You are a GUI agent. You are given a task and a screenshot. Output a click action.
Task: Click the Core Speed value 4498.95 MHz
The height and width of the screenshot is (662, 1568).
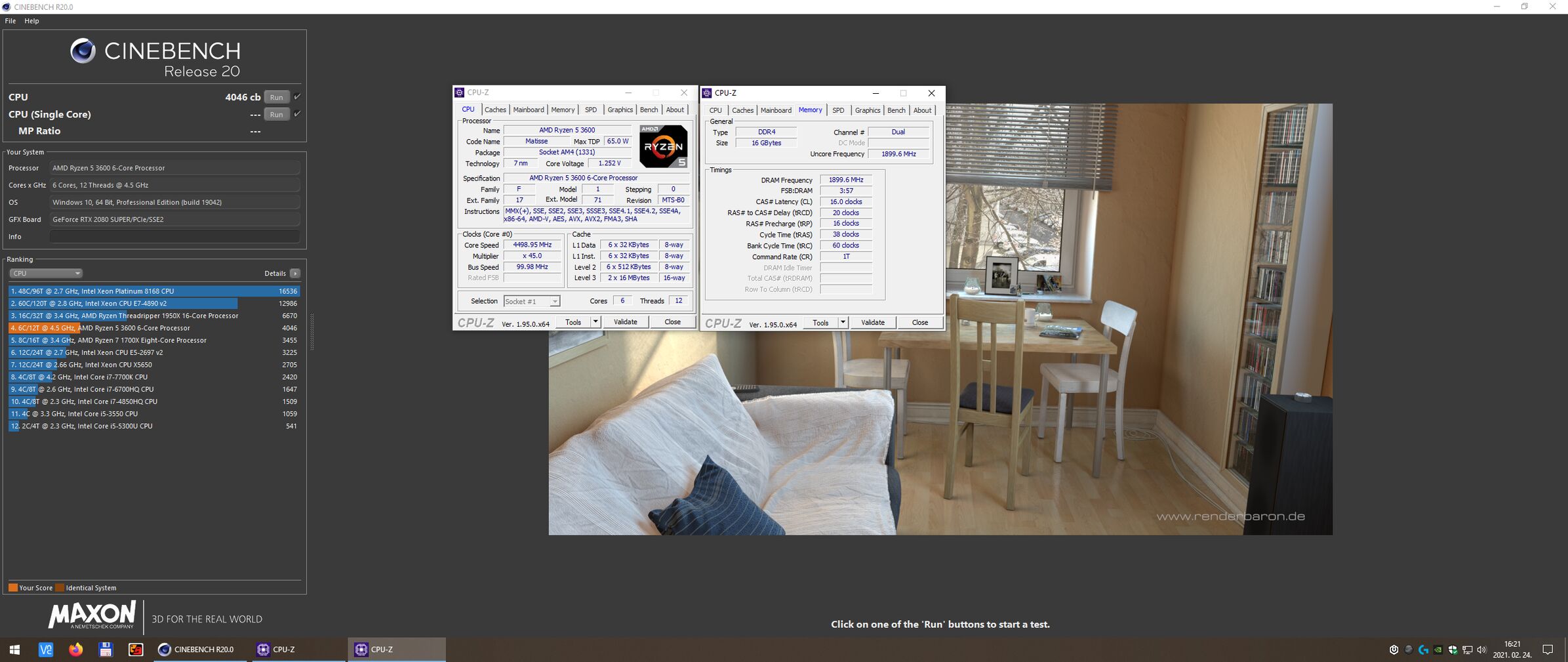(x=532, y=245)
